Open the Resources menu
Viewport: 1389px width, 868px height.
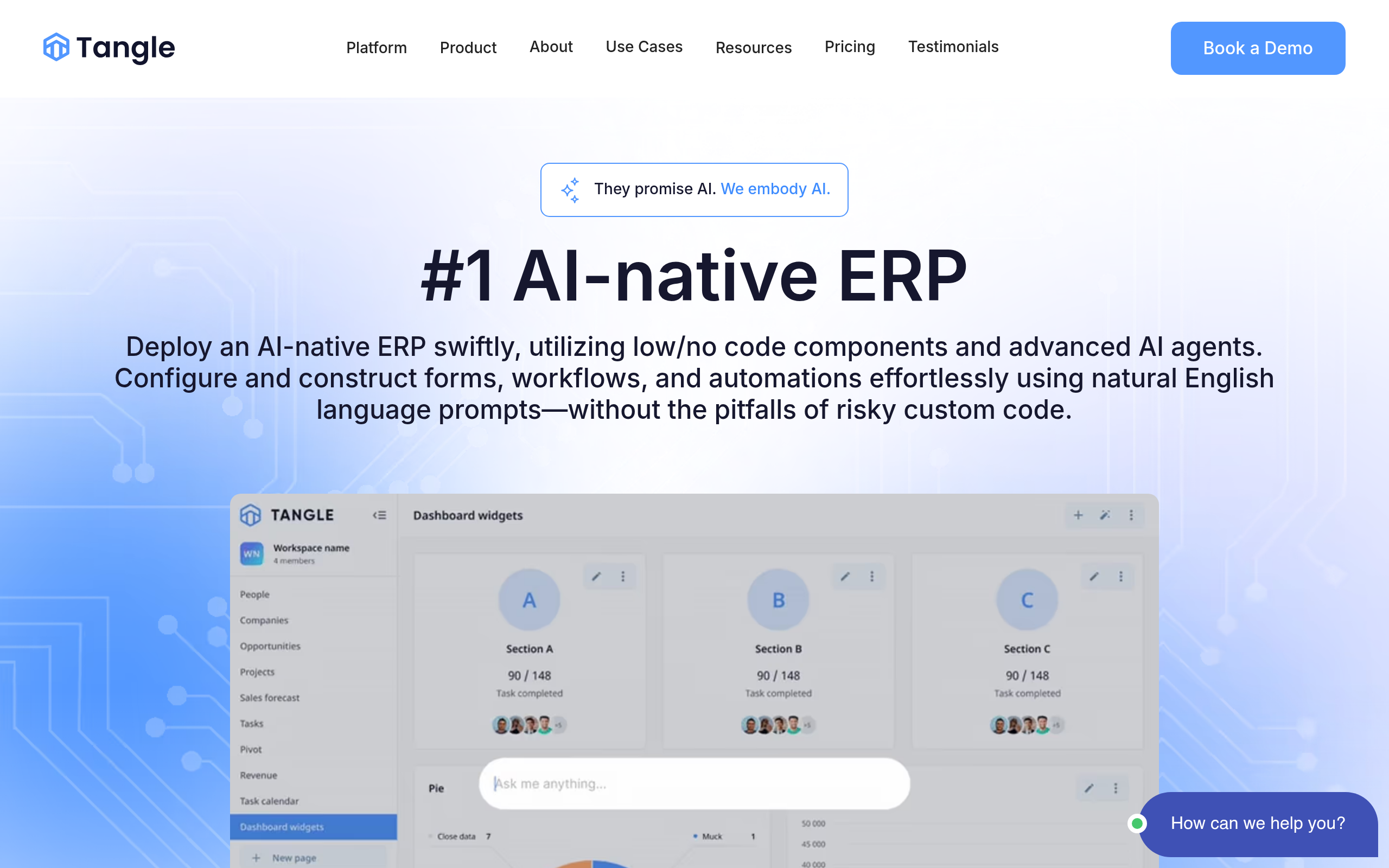(754, 47)
